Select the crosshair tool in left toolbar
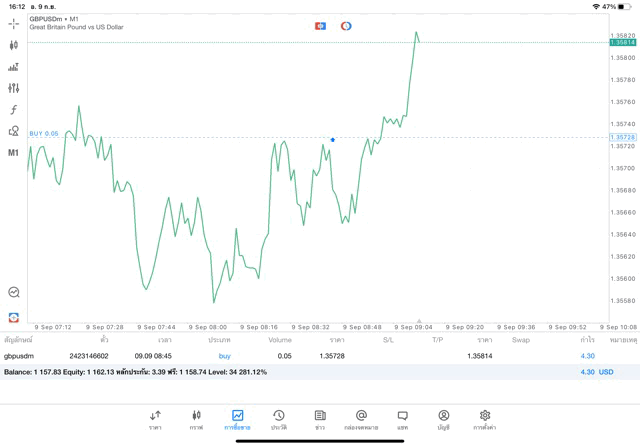 [x=14, y=22]
